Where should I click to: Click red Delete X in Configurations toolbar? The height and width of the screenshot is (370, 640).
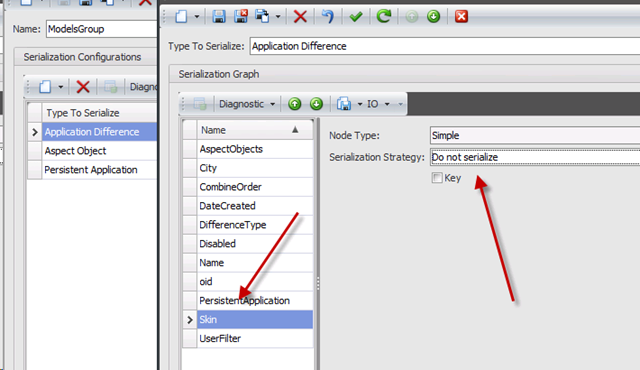click(83, 87)
